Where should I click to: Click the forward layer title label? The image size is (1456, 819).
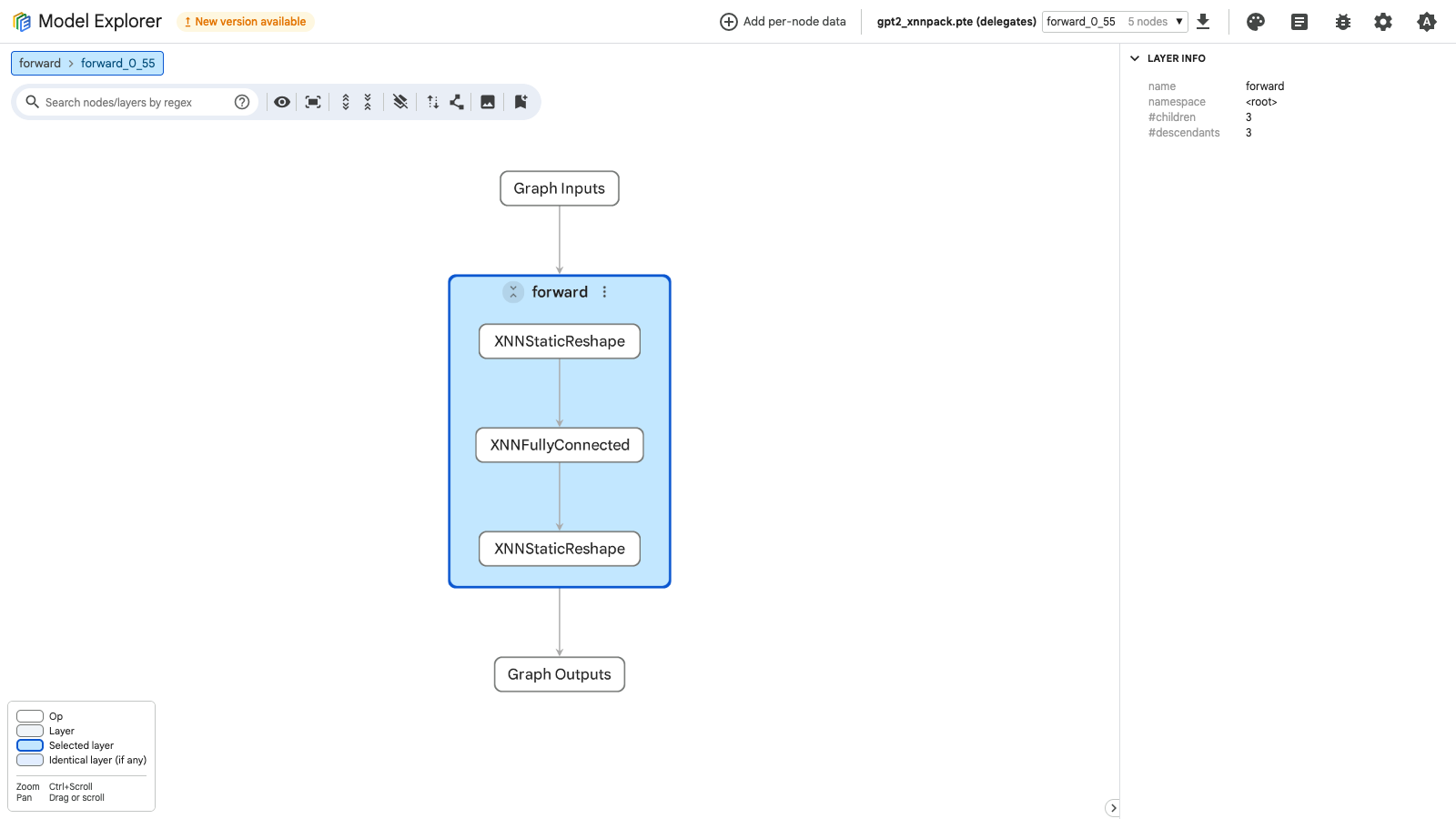tap(560, 292)
